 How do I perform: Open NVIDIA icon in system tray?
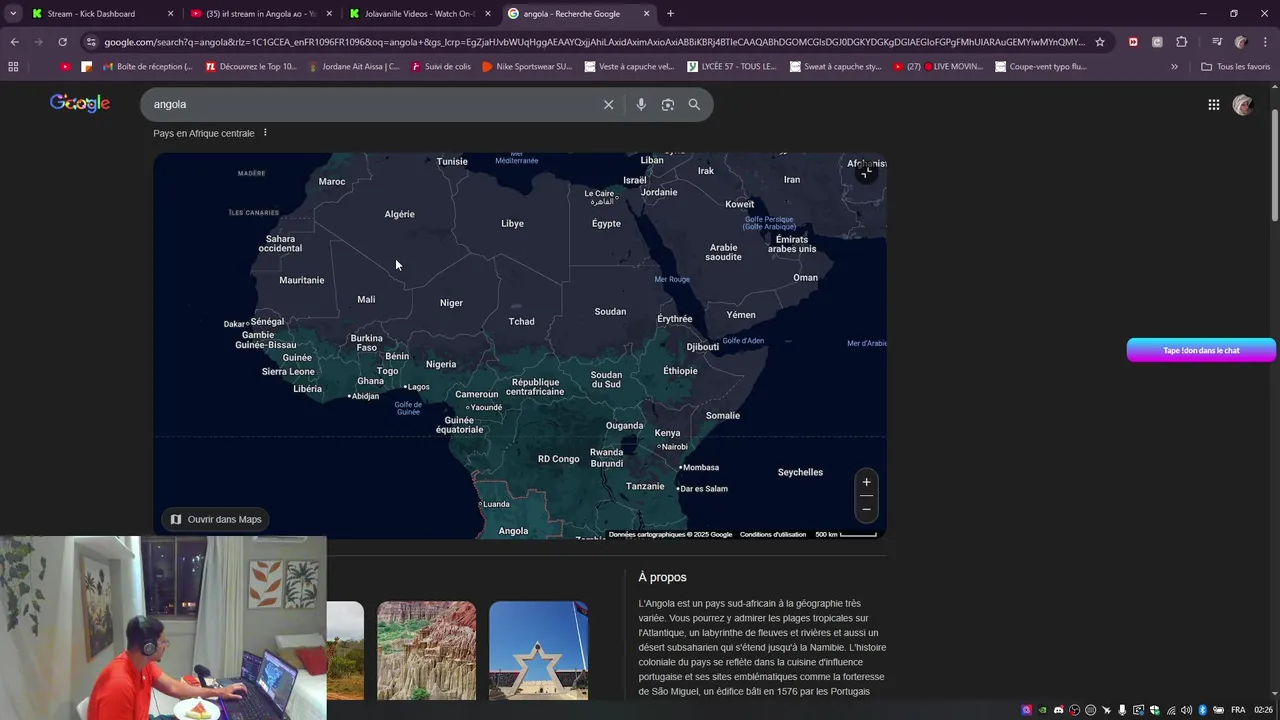click(1043, 710)
